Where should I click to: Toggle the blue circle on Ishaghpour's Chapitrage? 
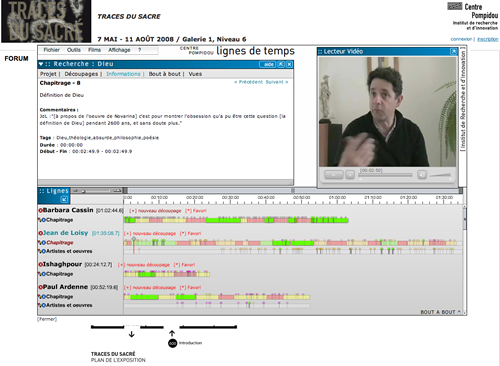(x=44, y=274)
